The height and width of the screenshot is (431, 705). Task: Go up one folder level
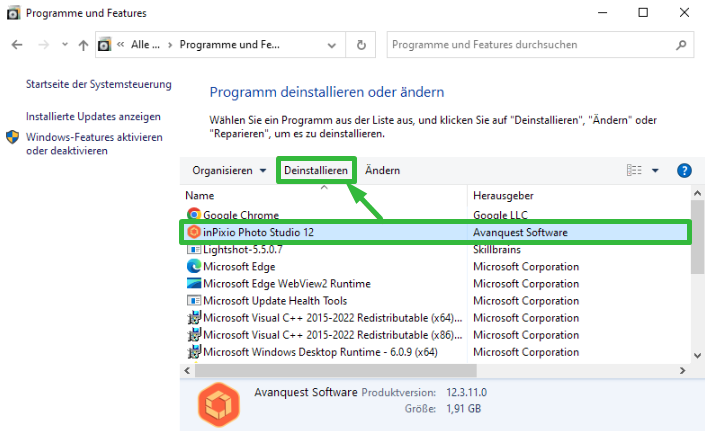[x=83, y=44]
